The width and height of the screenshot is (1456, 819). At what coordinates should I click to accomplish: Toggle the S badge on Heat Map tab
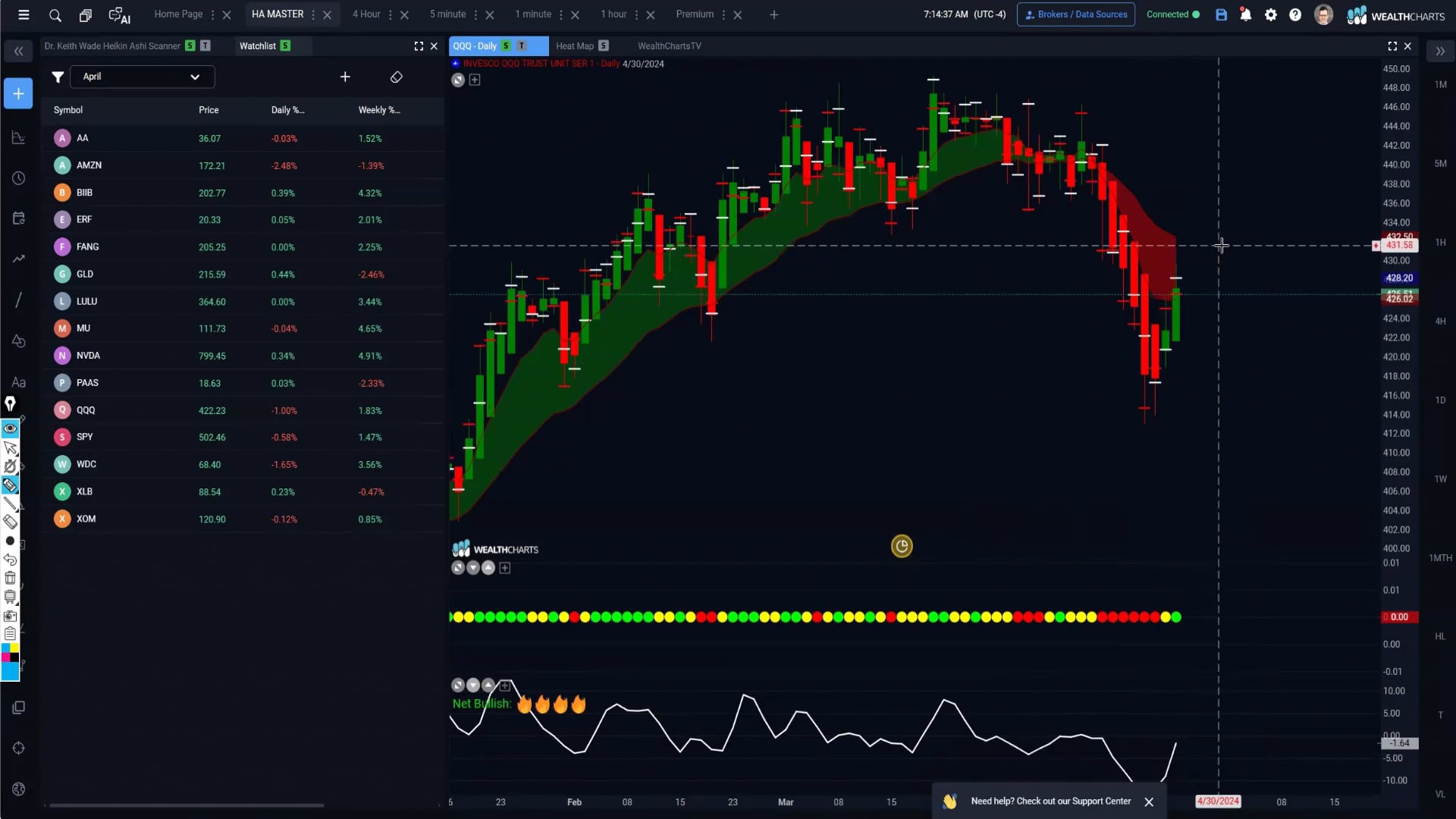click(604, 46)
